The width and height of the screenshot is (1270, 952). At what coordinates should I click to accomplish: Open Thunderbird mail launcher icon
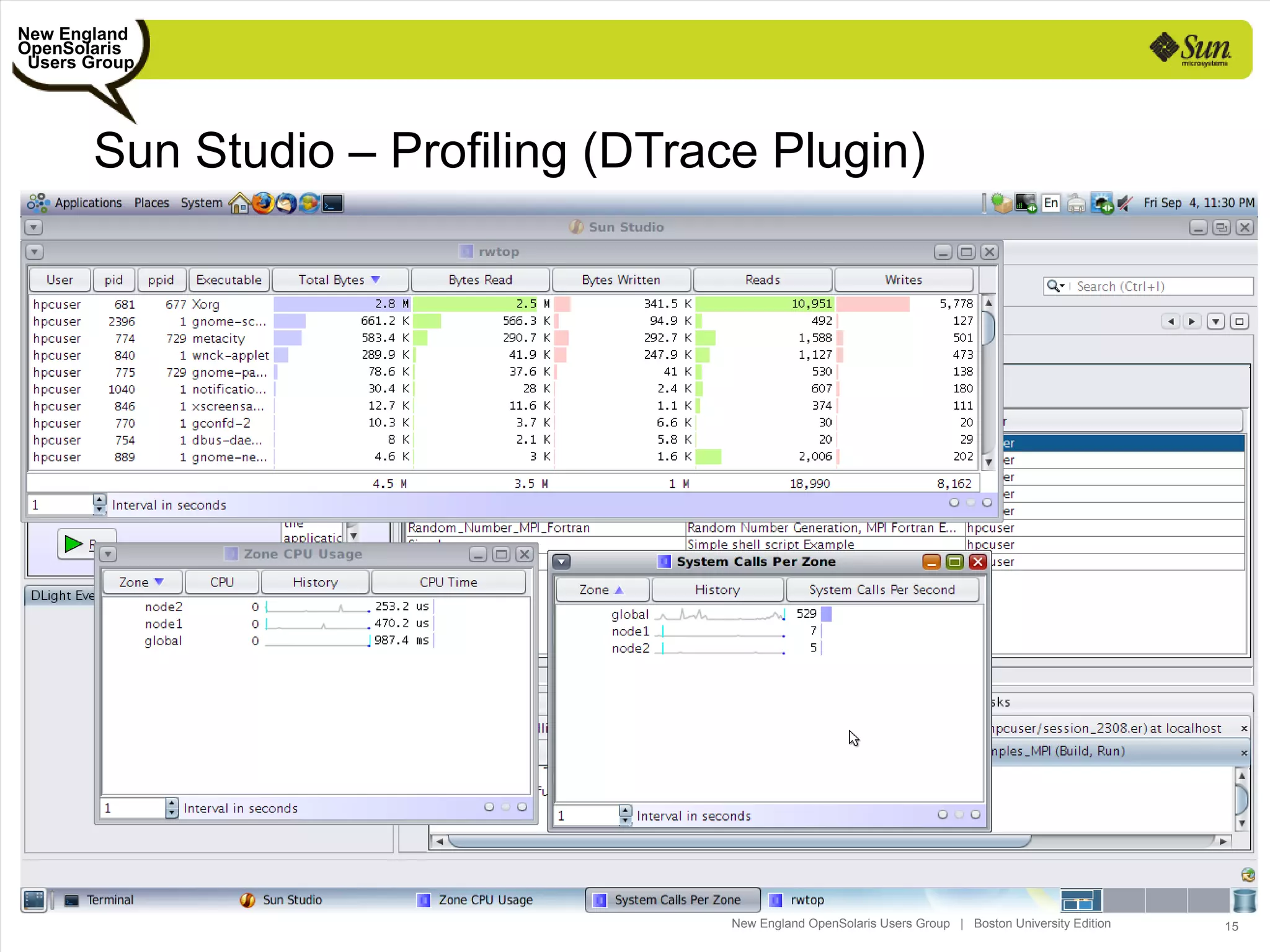pos(286,203)
